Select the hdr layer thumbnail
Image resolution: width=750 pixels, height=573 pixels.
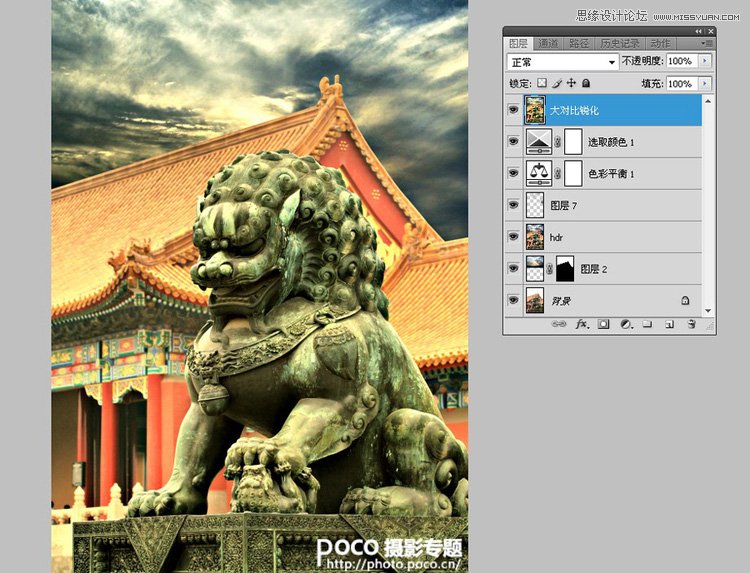tap(535, 237)
